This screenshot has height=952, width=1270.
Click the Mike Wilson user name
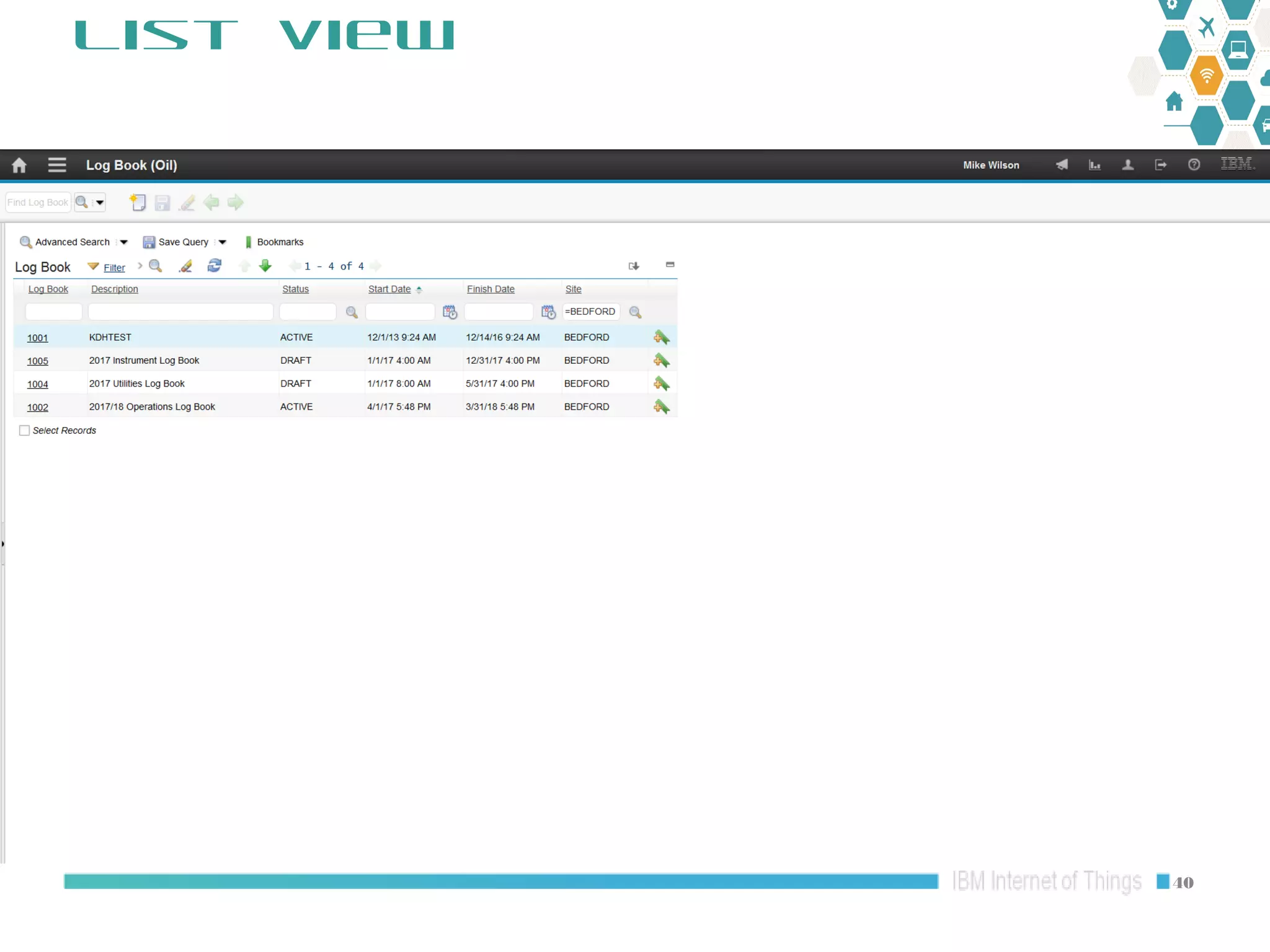(x=991, y=165)
